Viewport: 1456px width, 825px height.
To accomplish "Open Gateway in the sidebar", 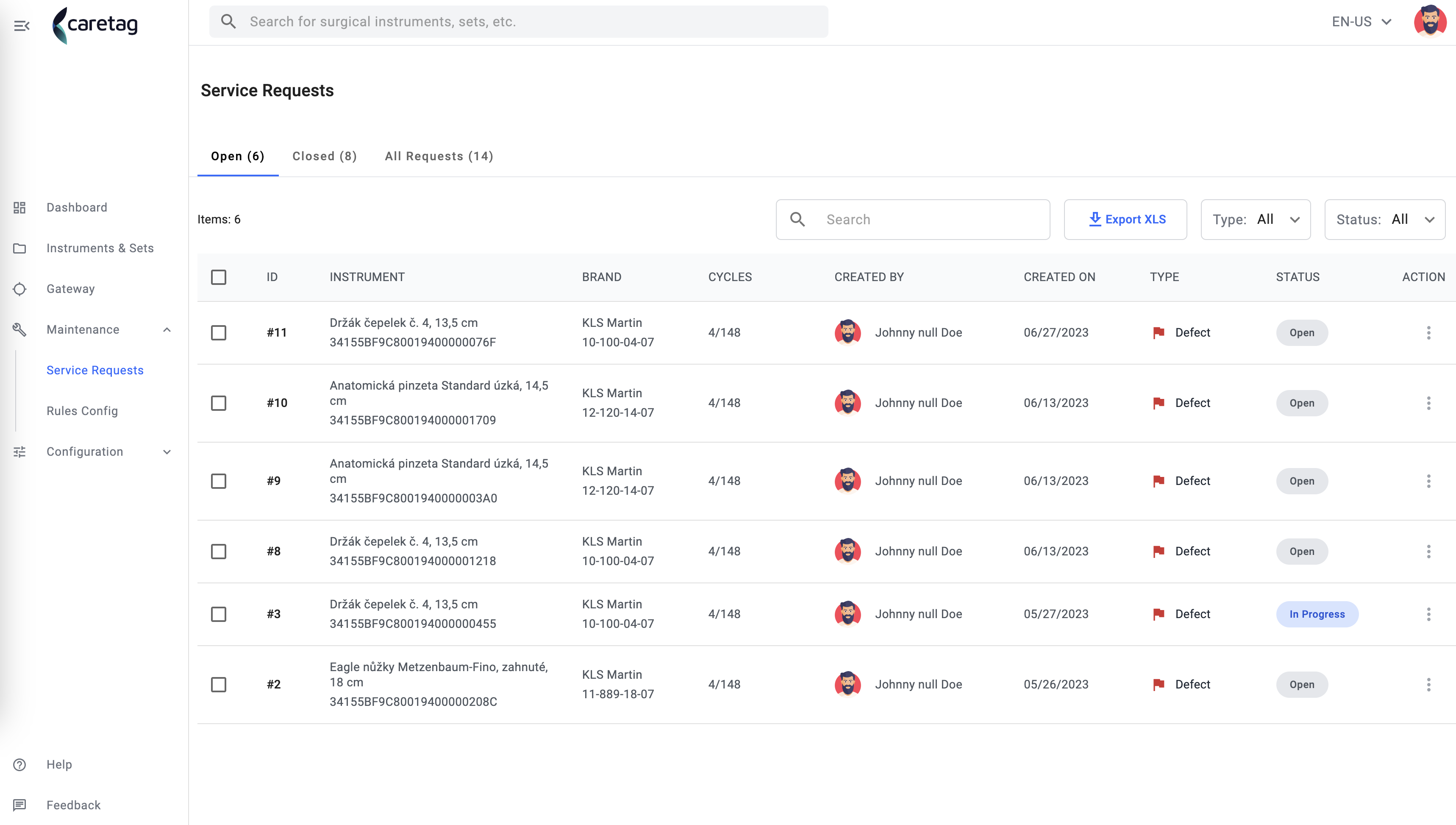I will [x=71, y=289].
